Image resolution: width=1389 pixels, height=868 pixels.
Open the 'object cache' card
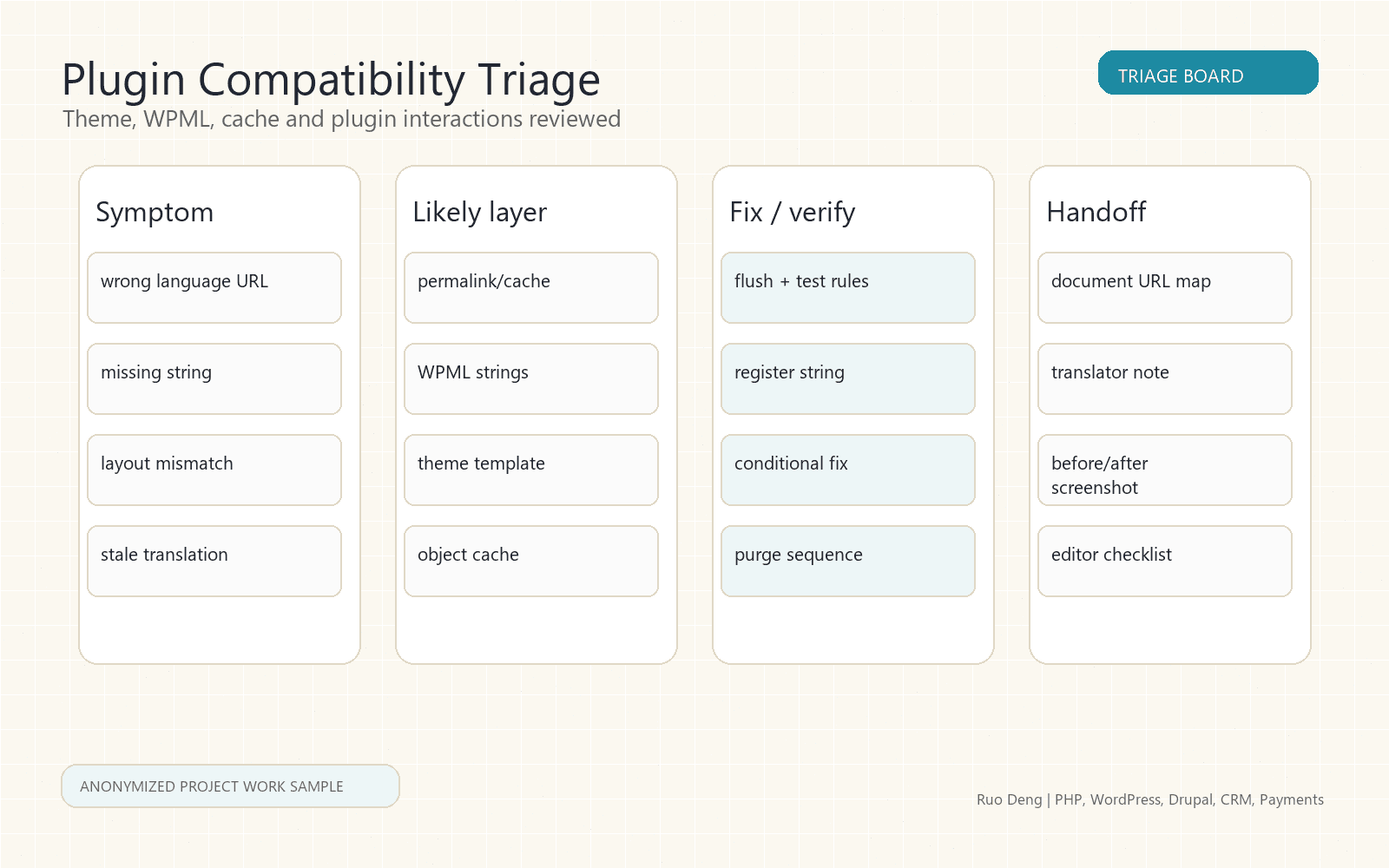pos(531,562)
